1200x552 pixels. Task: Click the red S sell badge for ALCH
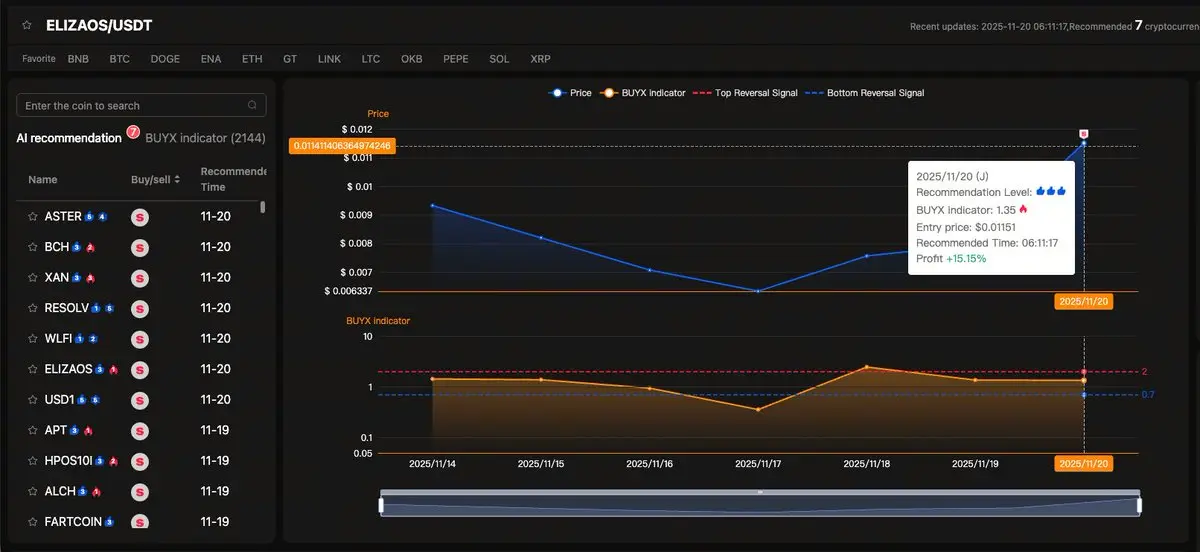tap(140, 491)
